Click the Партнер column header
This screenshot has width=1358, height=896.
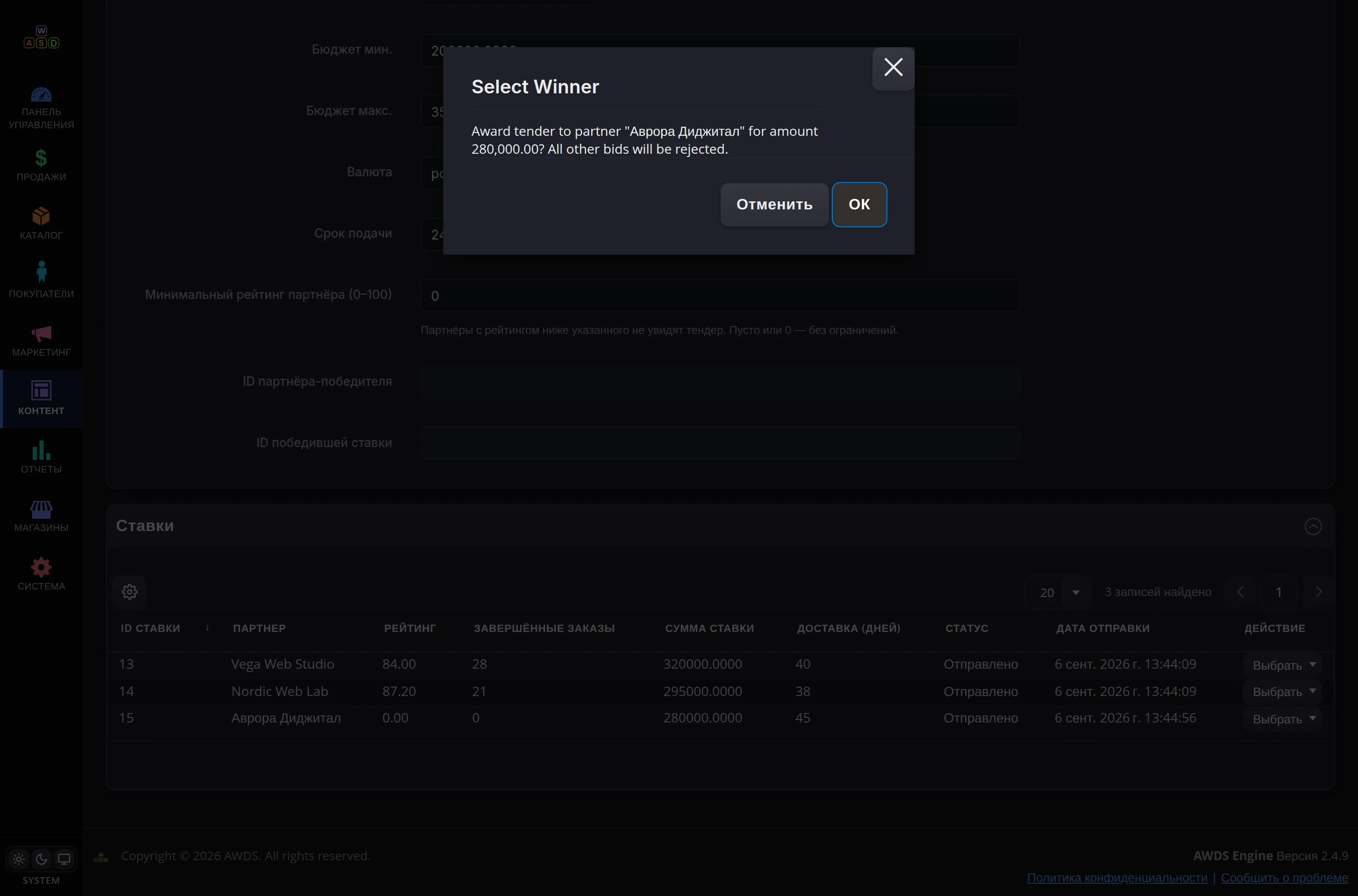tap(259, 628)
